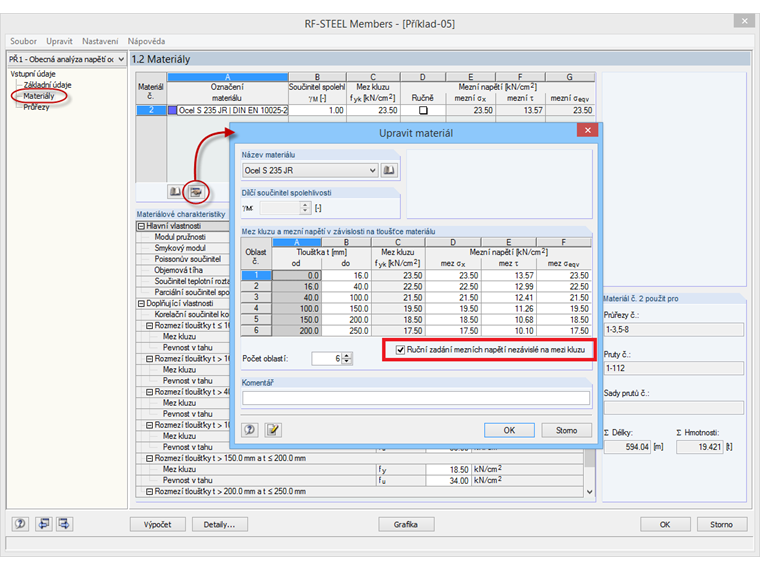The width and height of the screenshot is (760, 570).
Task: Click the Hmotnosti total field 19.421
Action: [x=700, y=447]
